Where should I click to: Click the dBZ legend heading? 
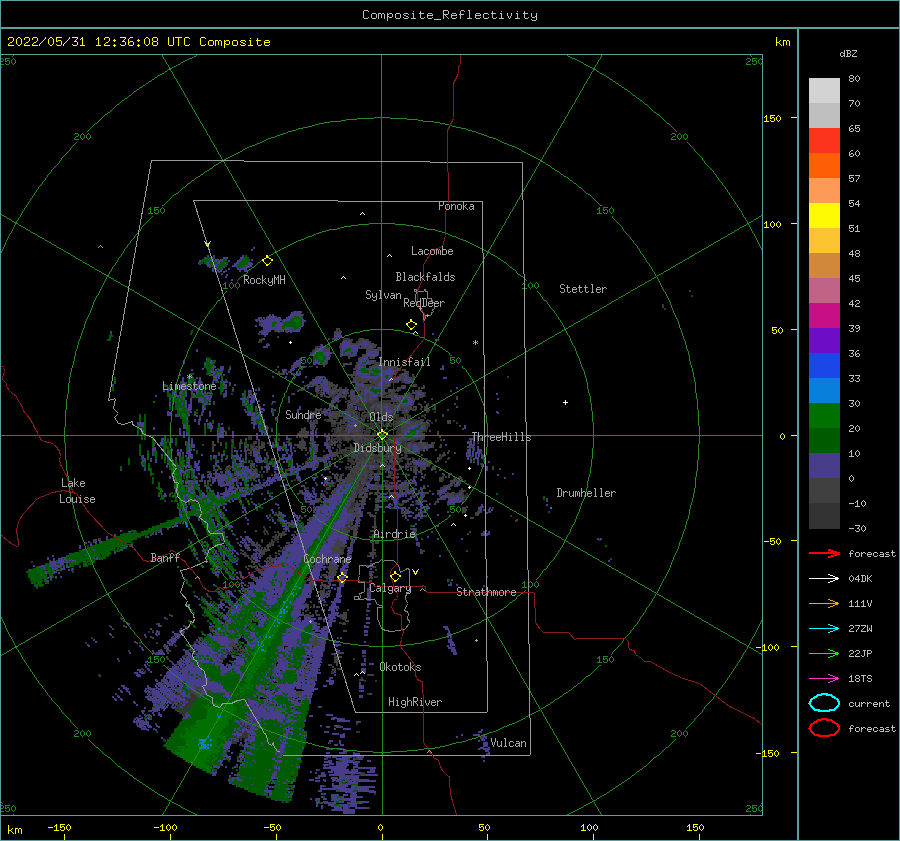[848, 53]
